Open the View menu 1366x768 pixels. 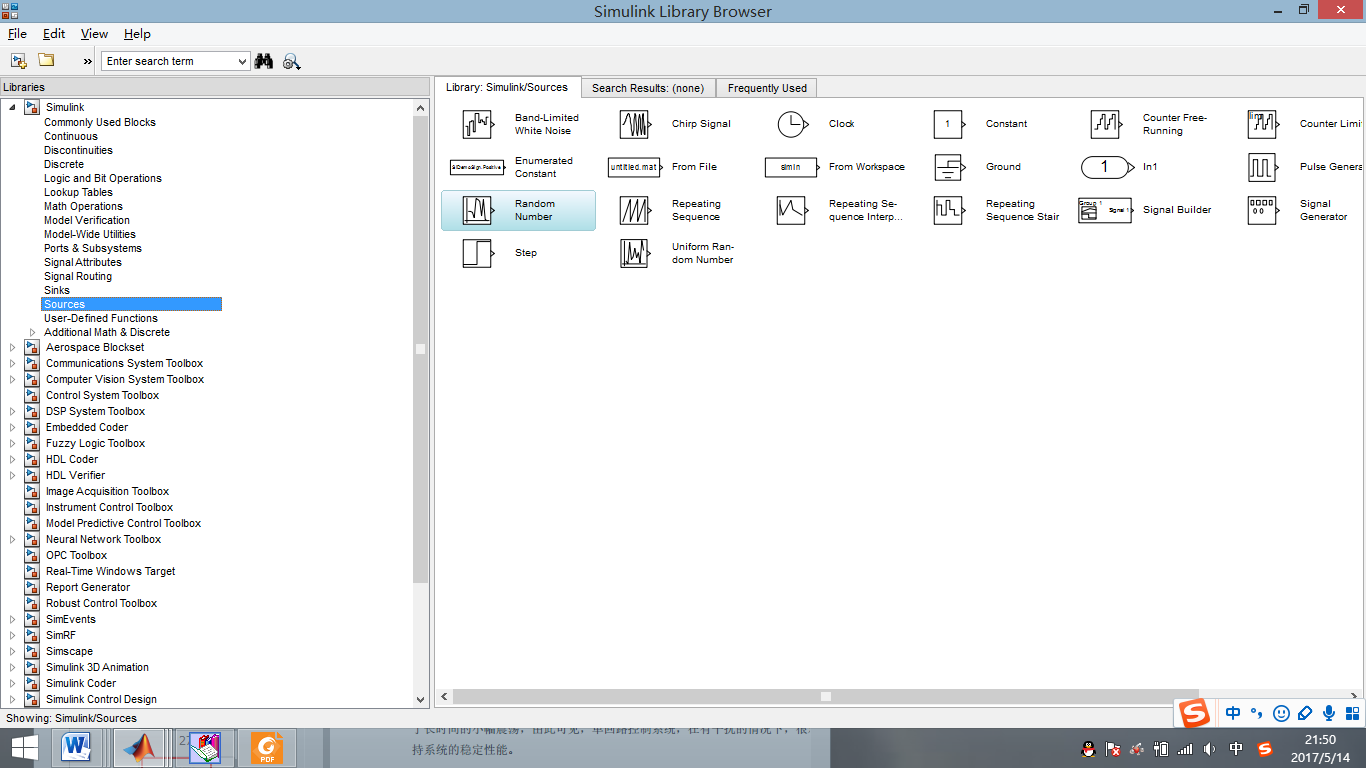pos(94,34)
